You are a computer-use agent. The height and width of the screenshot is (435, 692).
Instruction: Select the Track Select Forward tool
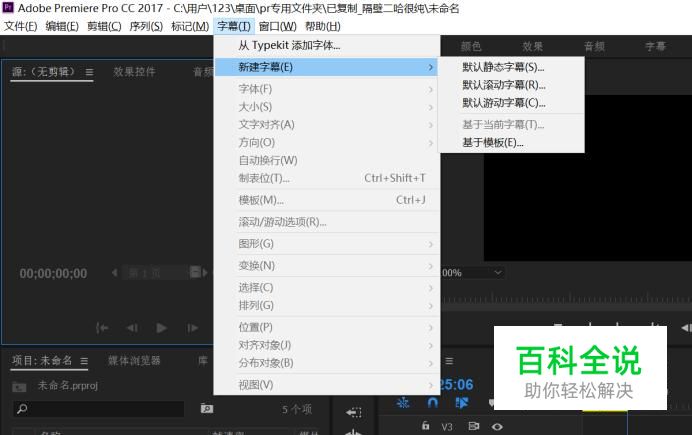(354, 413)
